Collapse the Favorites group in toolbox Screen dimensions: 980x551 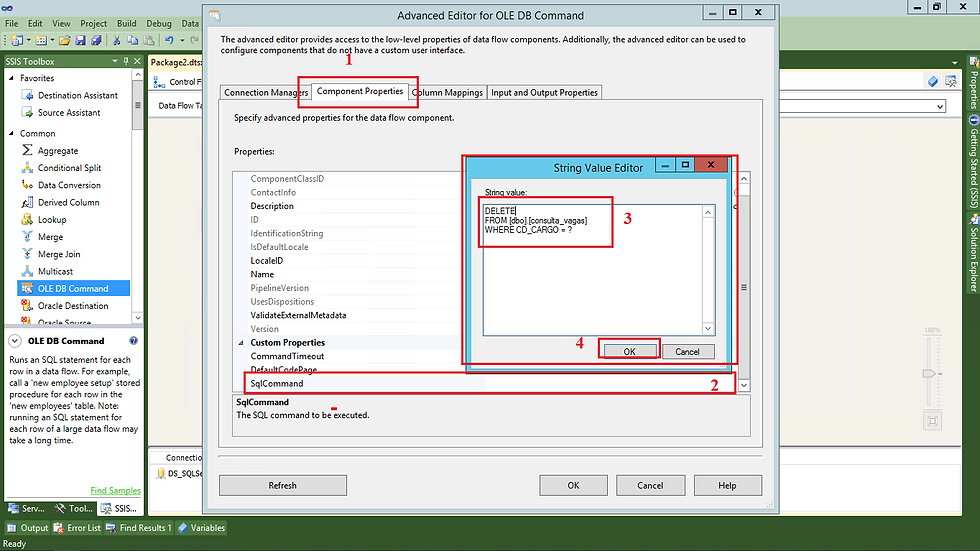tap(11, 78)
